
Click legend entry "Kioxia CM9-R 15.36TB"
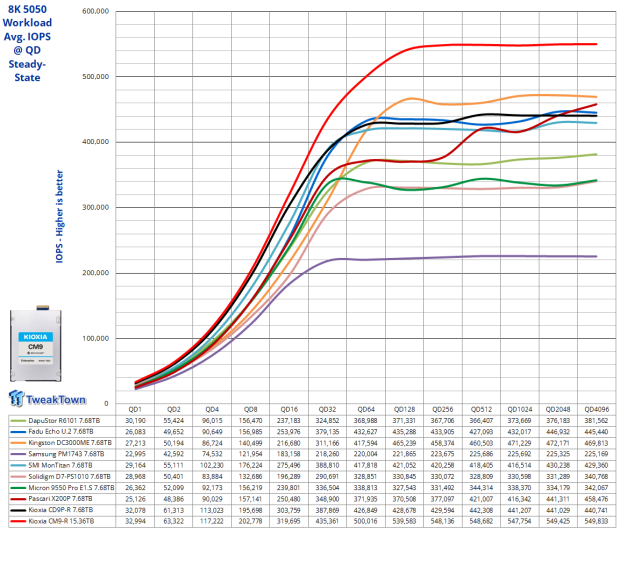tap(61, 521)
